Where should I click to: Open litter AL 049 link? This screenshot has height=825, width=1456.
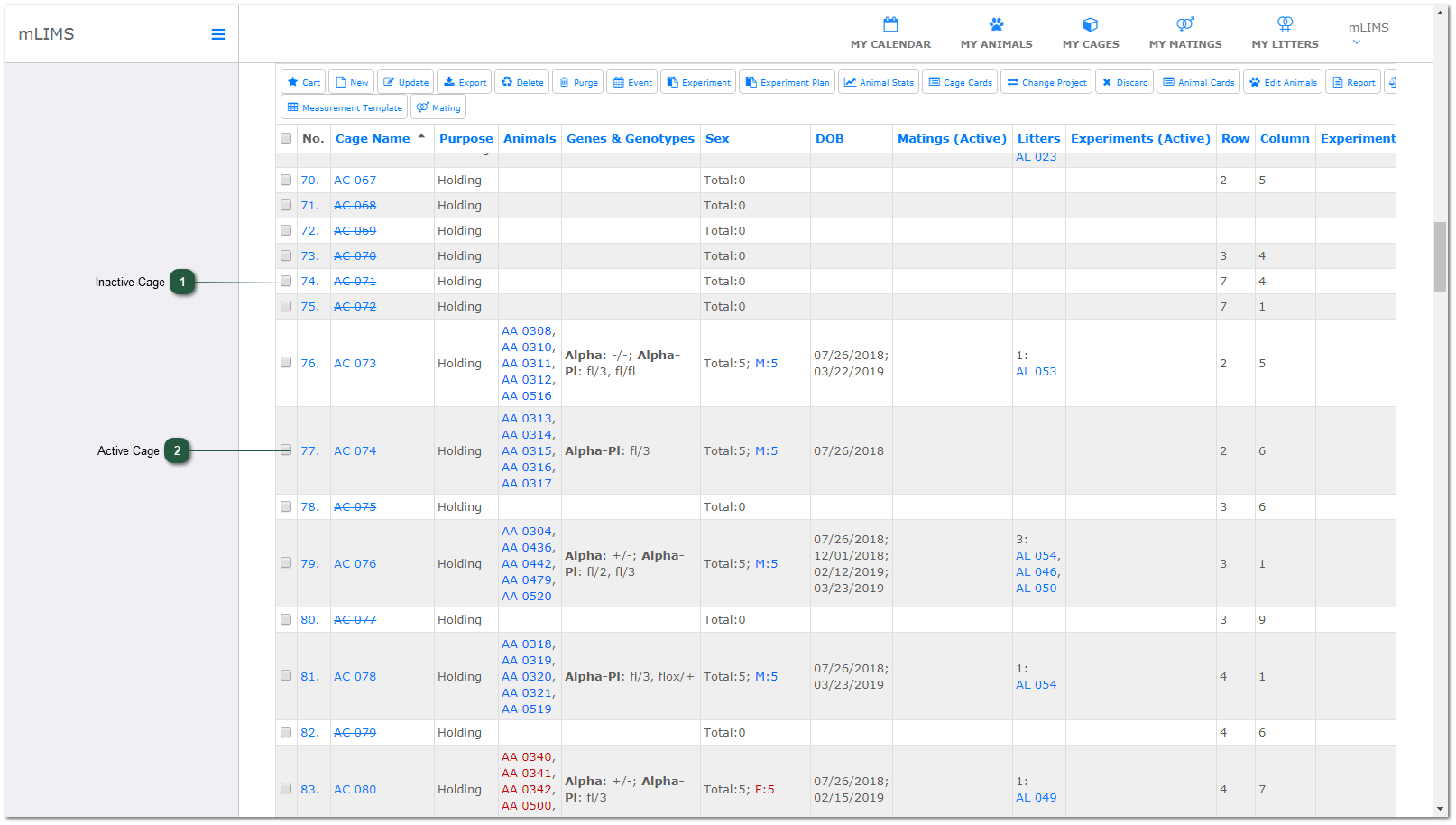pos(1036,797)
